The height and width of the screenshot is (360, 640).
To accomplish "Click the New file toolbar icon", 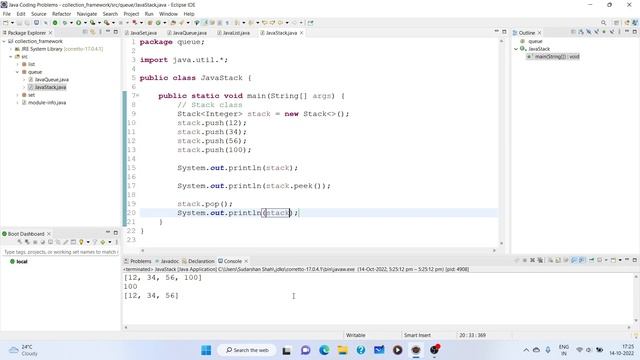I will tap(5, 23).
